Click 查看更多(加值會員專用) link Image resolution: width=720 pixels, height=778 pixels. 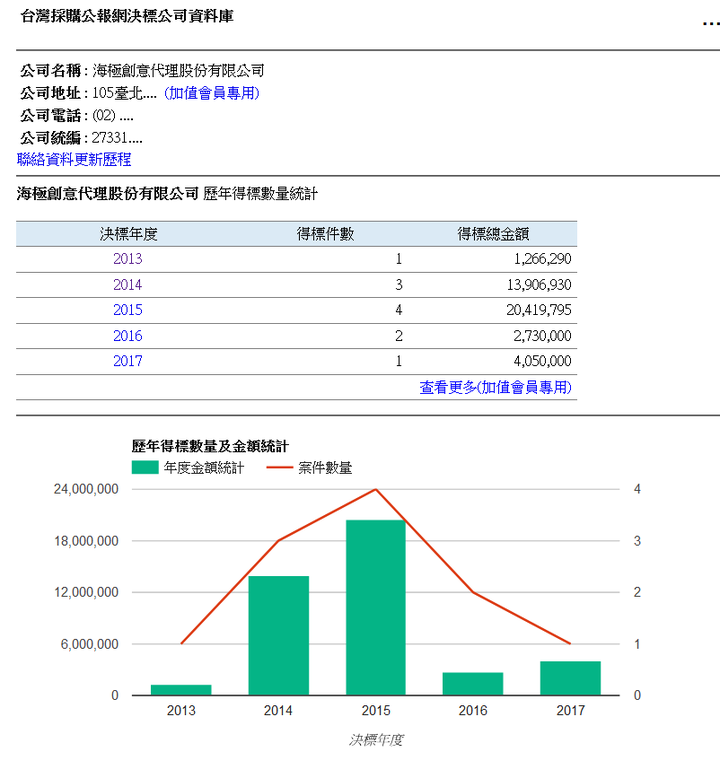click(x=495, y=387)
